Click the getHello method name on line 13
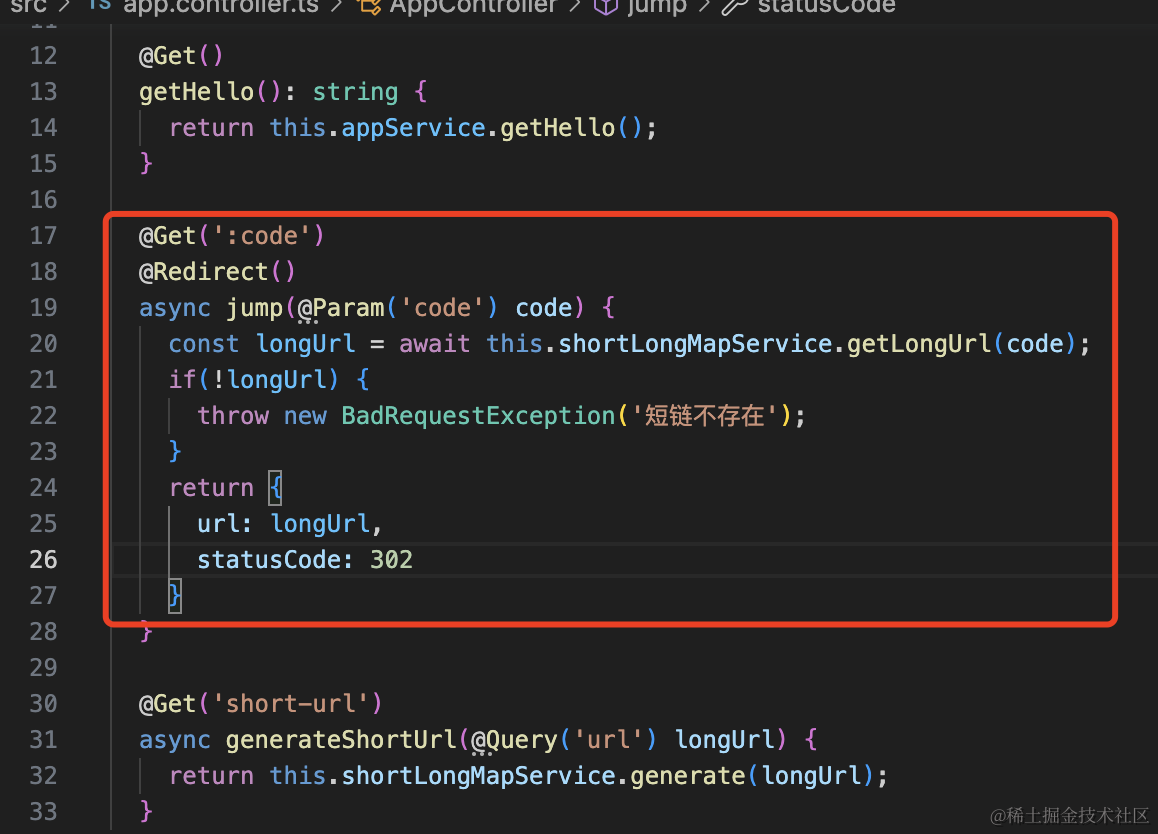 click(x=196, y=92)
